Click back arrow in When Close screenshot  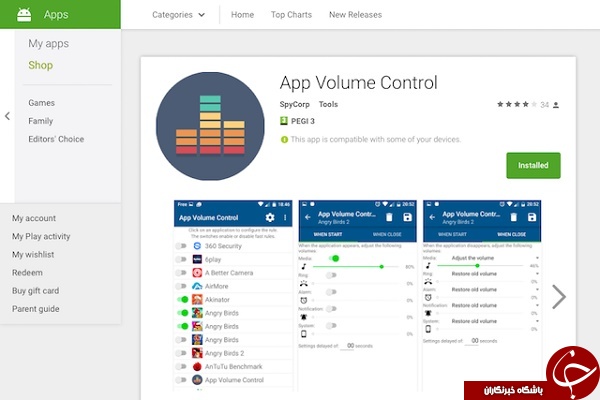[432, 217]
